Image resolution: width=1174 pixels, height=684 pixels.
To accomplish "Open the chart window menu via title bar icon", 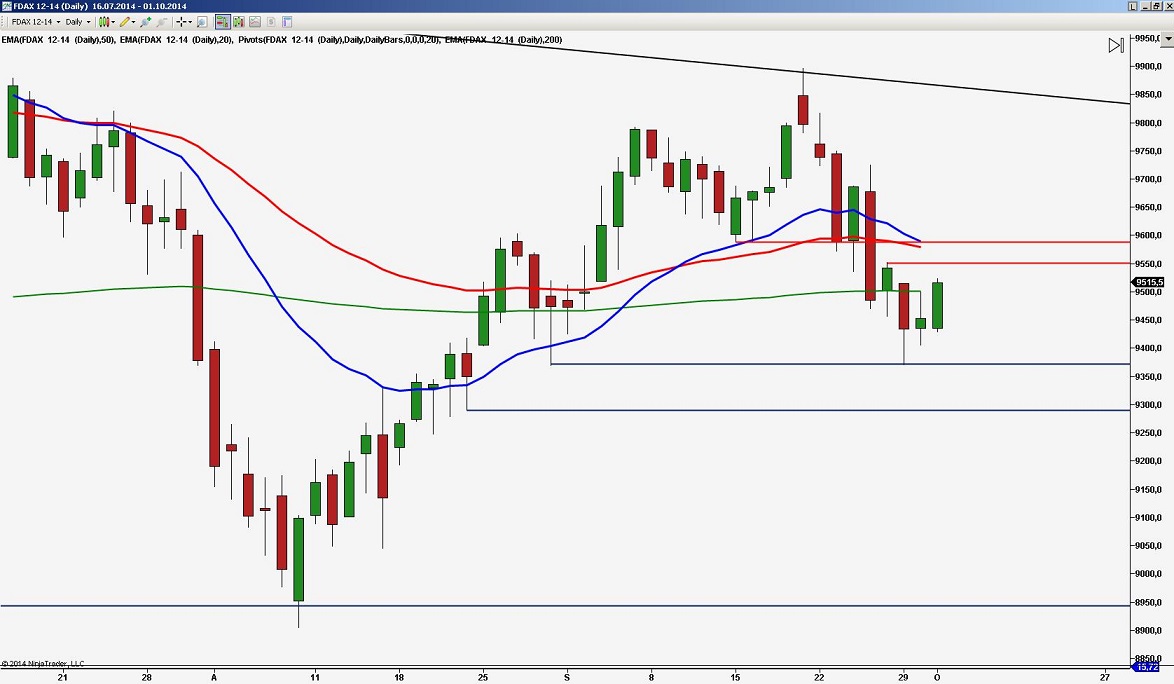I will (7, 5).
